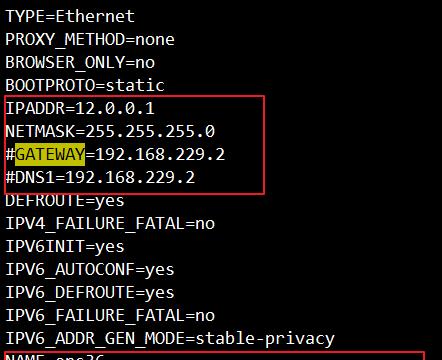Click the hash before GATEWAY
442x360 pixels.
[x=10, y=154]
